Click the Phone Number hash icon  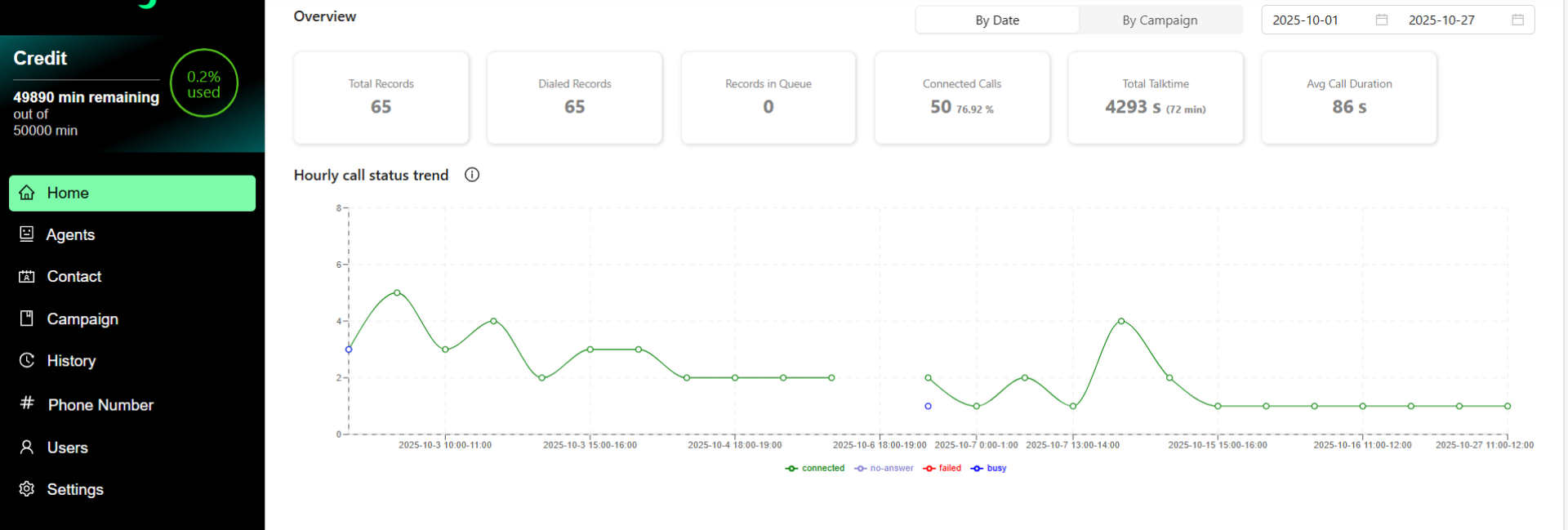click(27, 403)
